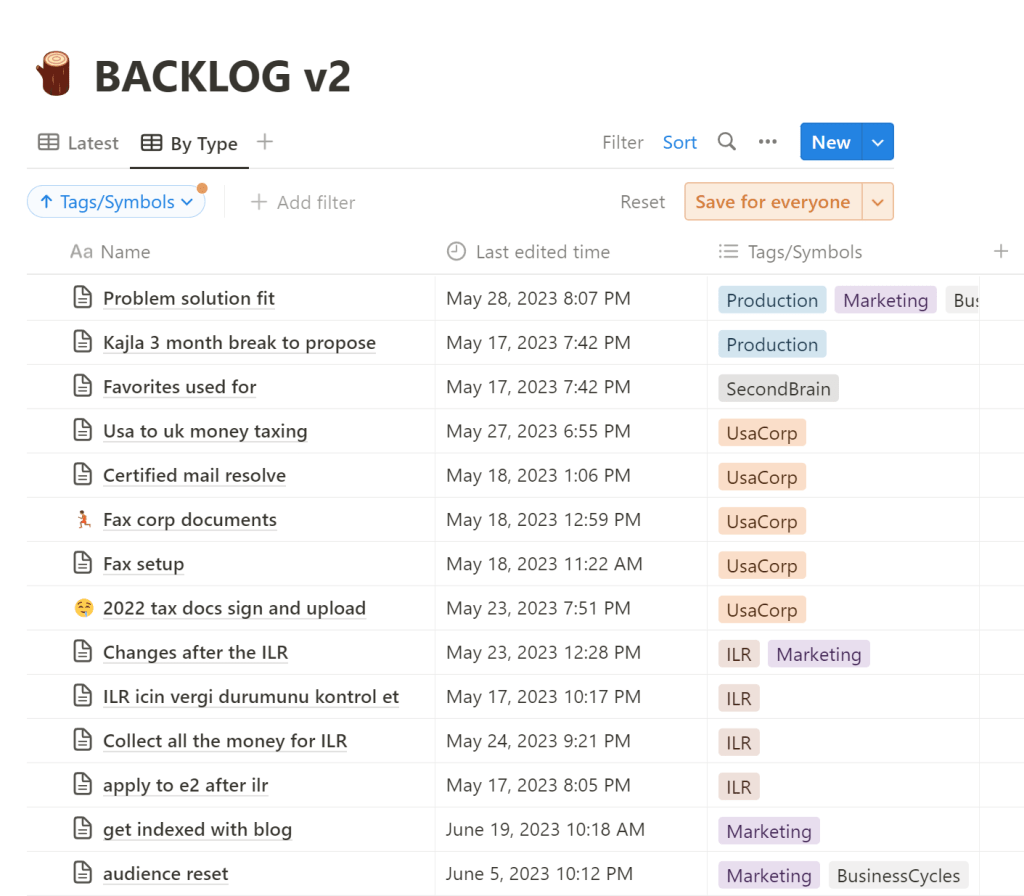1024x896 pixels.
Task: Click the Name column header
Action: click(110, 252)
